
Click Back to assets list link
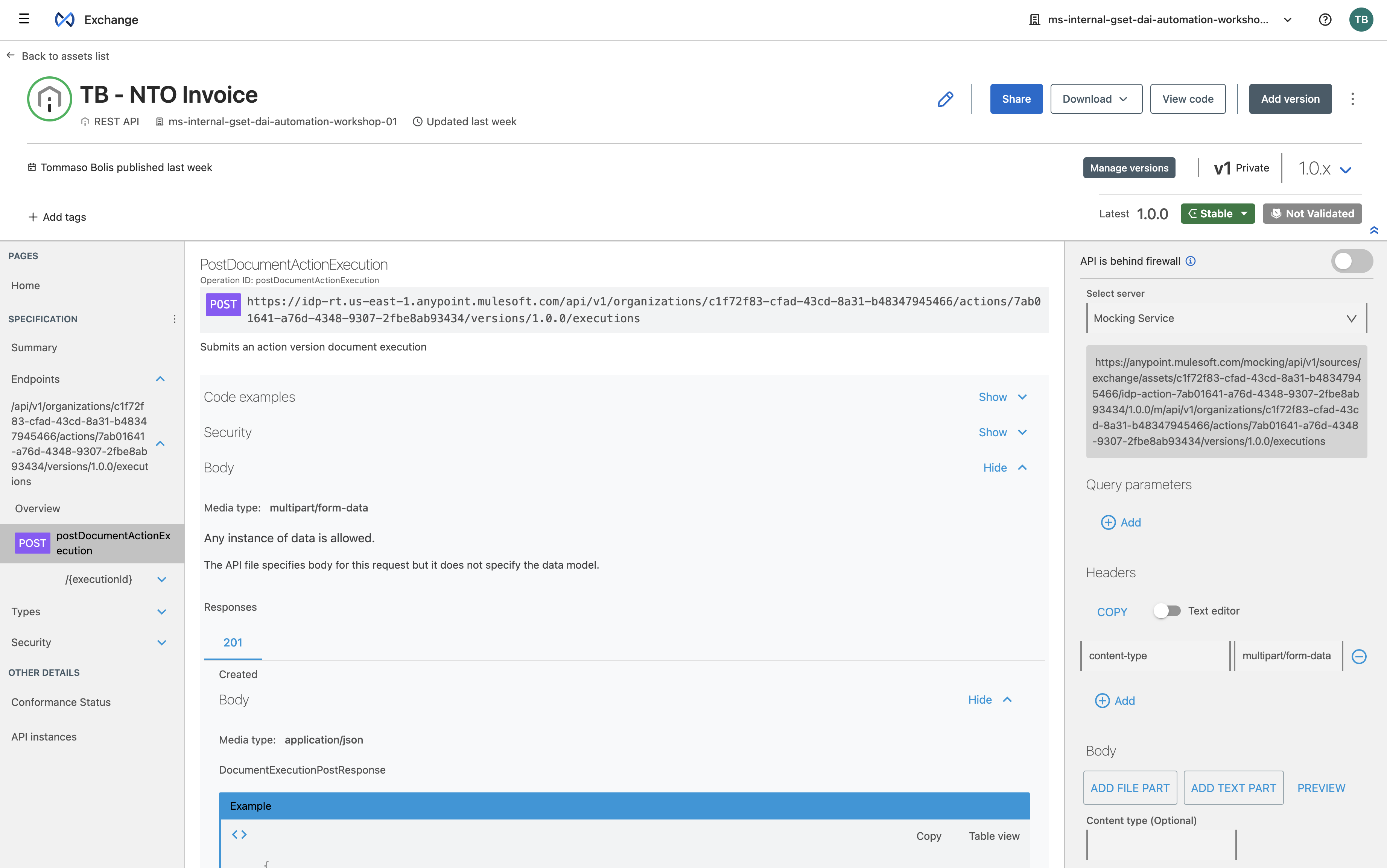[65, 56]
